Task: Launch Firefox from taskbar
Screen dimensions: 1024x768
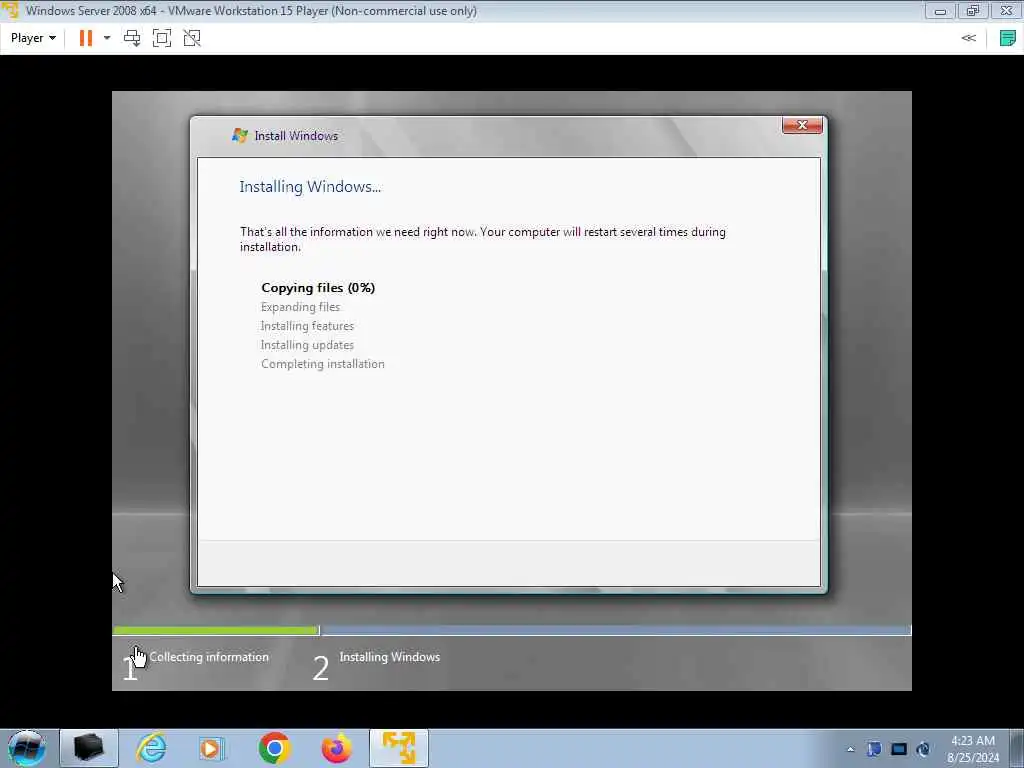Action: click(336, 748)
